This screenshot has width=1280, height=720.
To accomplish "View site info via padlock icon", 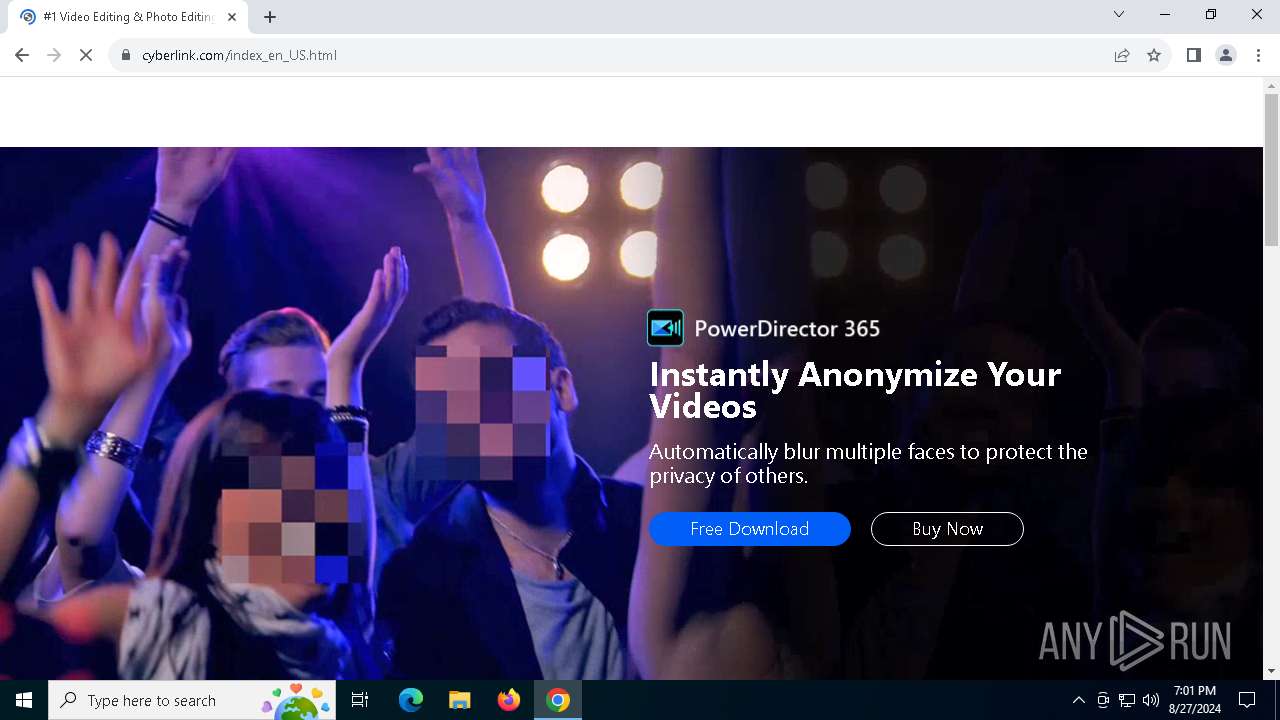I will pos(126,55).
